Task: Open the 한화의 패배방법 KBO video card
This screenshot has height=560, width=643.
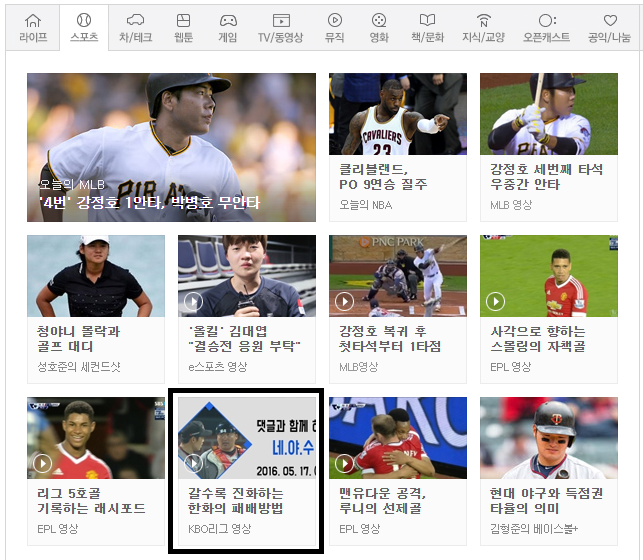Action: coord(247,471)
